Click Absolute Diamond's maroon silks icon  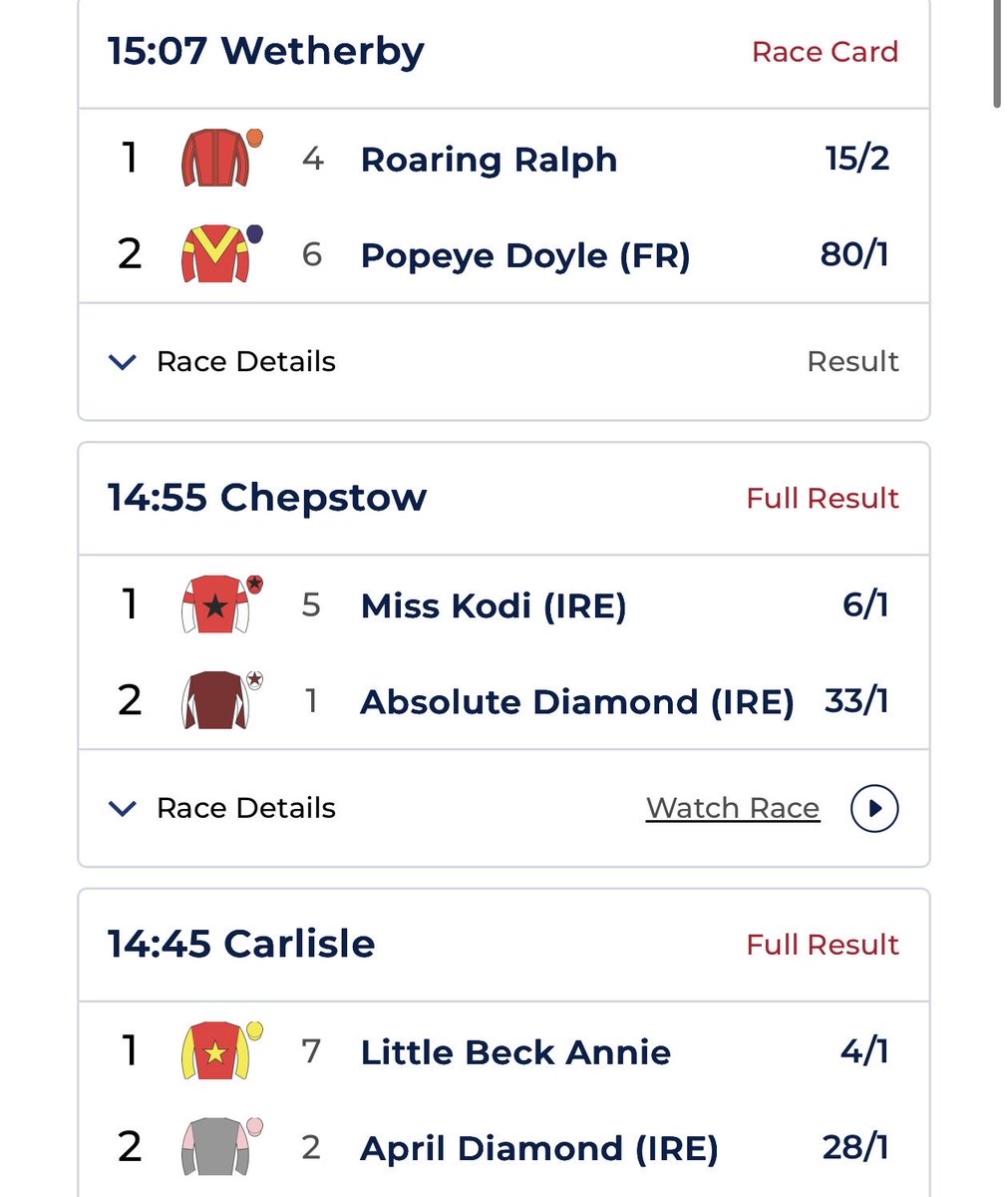point(221,700)
